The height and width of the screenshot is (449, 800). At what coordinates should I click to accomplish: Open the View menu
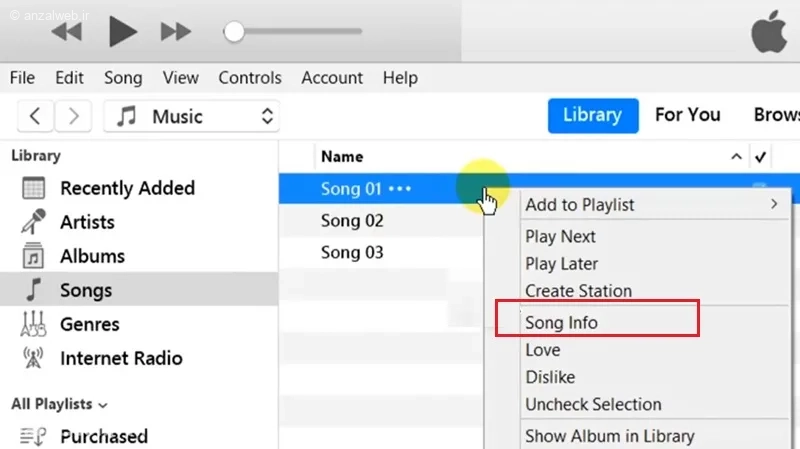pyautogui.click(x=181, y=78)
